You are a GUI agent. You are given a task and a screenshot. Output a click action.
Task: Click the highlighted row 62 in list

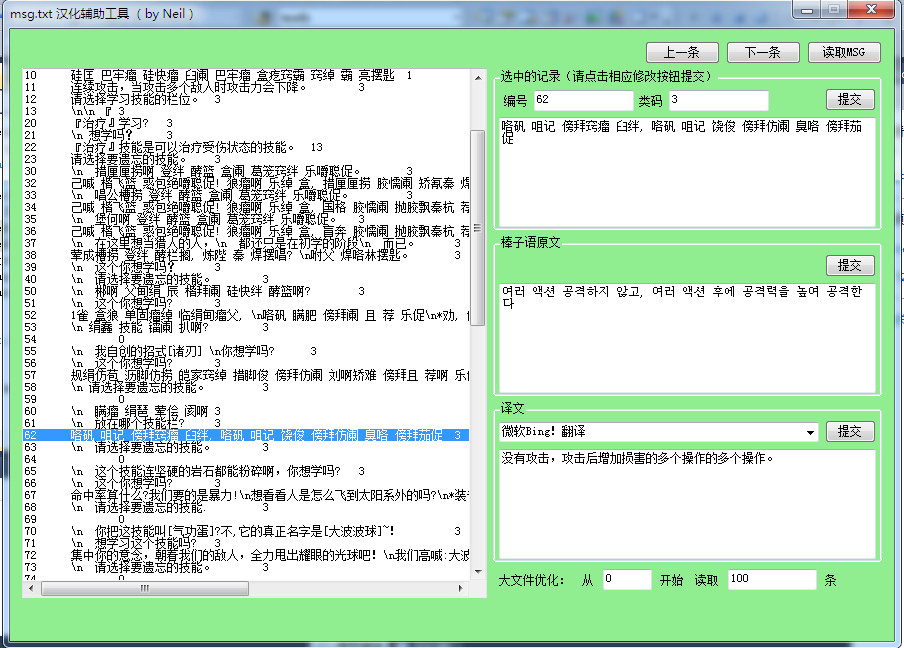coord(250,436)
